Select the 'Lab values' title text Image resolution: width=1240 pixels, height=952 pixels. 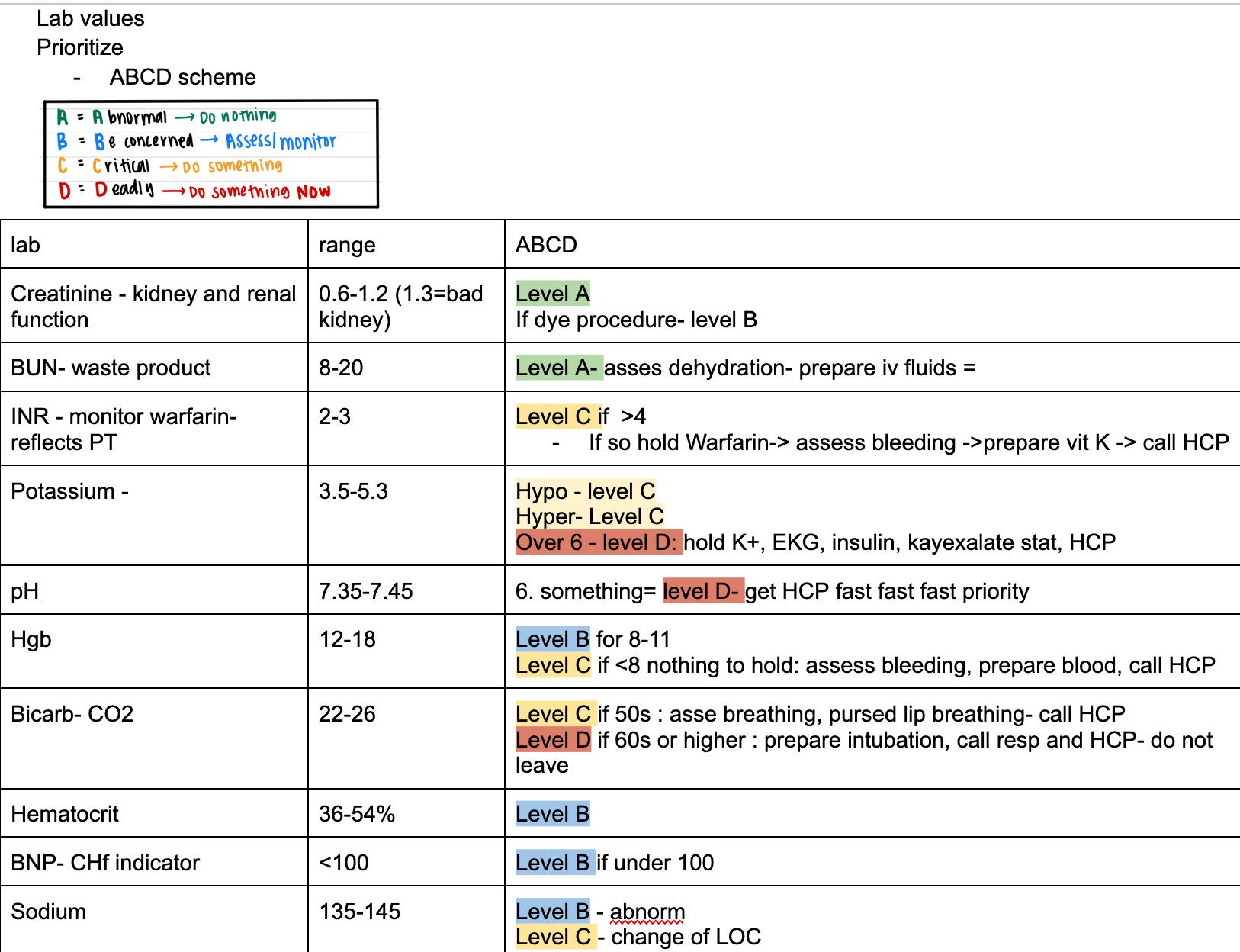pos(89,18)
